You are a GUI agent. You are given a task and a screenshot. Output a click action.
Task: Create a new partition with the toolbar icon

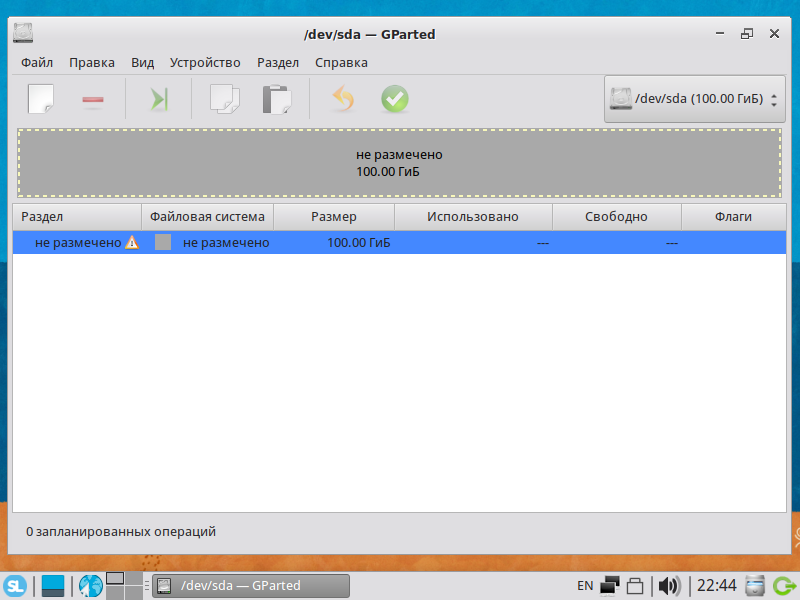41,99
